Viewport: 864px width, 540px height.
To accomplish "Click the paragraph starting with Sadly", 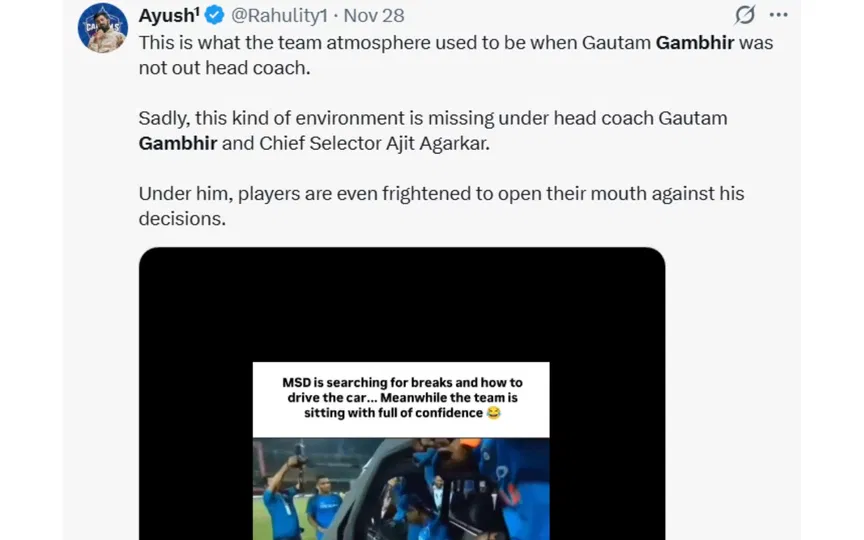I will [432, 130].
